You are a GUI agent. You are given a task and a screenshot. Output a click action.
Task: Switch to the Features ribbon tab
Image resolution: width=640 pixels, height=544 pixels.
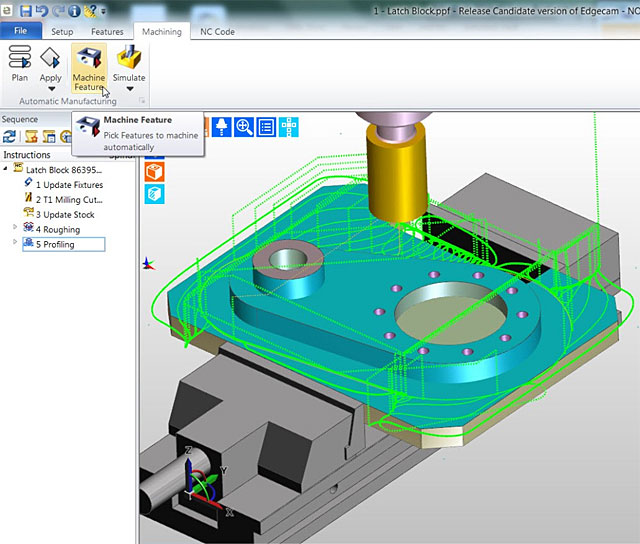(107, 31)
